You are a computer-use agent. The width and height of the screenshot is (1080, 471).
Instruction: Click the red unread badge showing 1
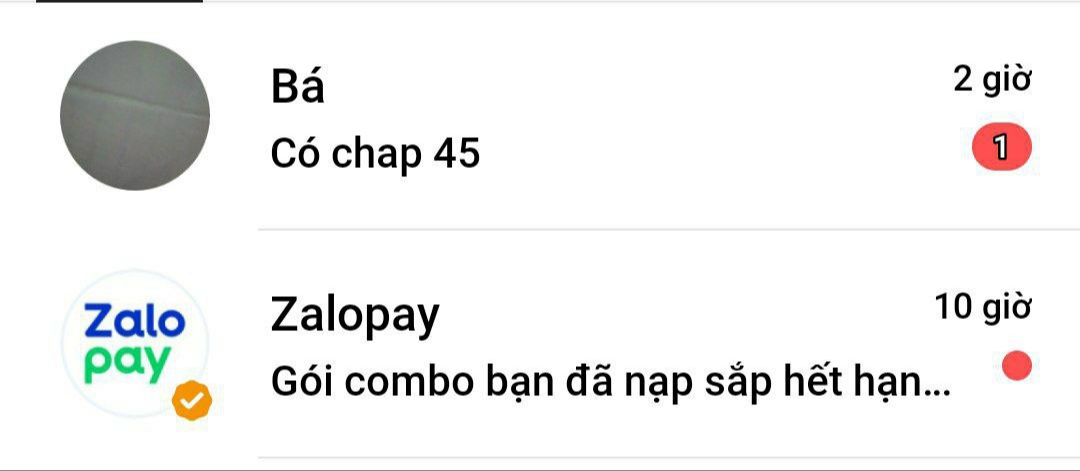(x=1001, y=148)
